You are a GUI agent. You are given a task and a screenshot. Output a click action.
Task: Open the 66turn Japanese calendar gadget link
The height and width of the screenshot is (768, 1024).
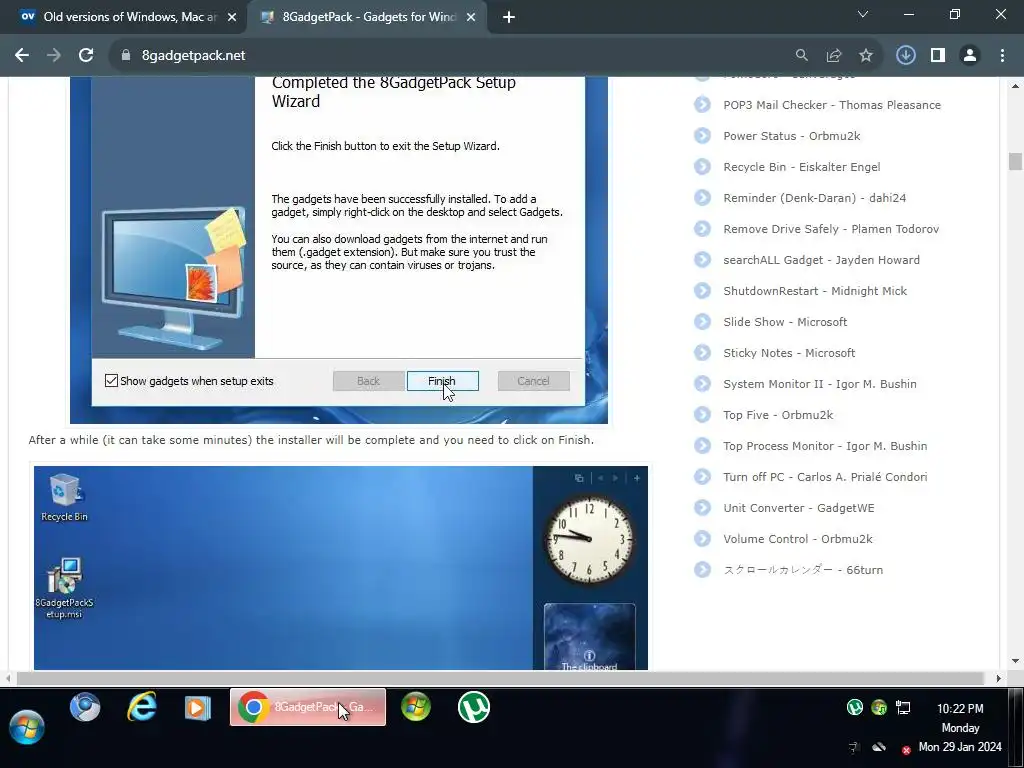[803, 570]
